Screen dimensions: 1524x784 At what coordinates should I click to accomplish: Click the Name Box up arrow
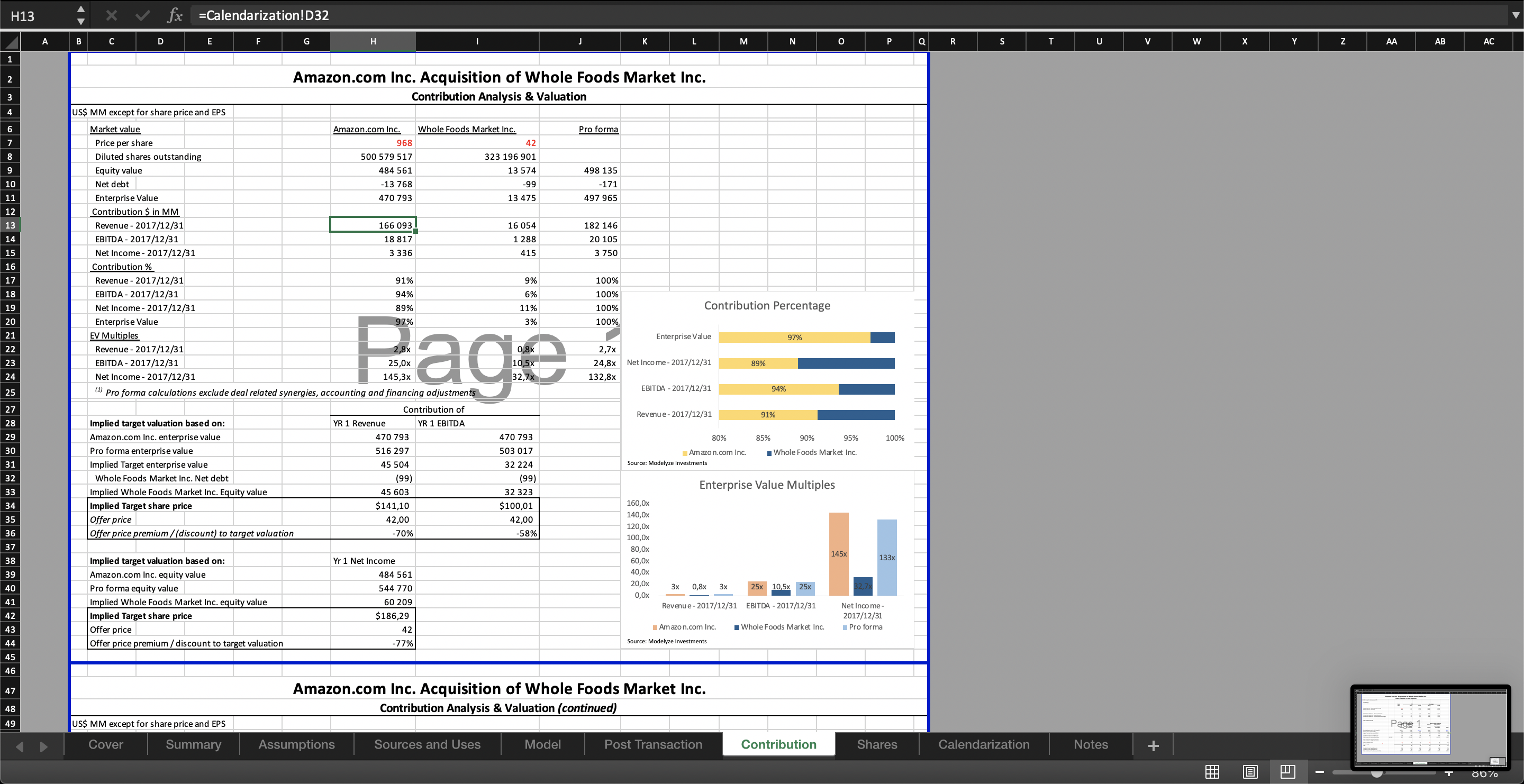[80, 10]
